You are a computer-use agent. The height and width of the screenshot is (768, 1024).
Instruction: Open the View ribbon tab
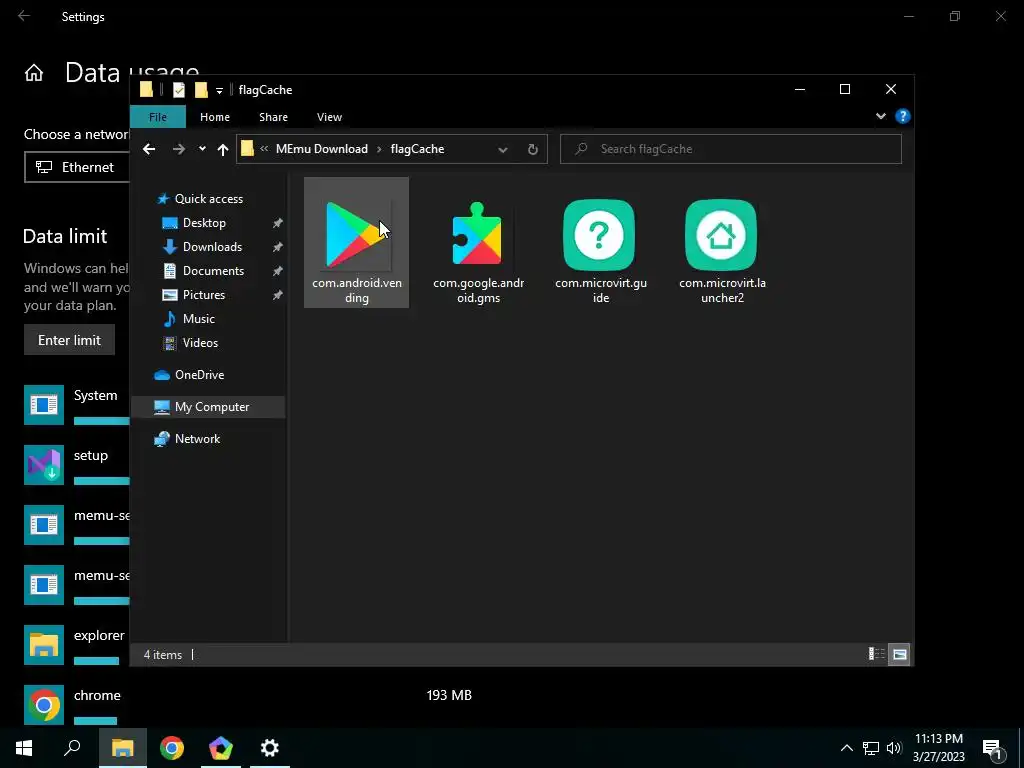(x=329, y=117)
